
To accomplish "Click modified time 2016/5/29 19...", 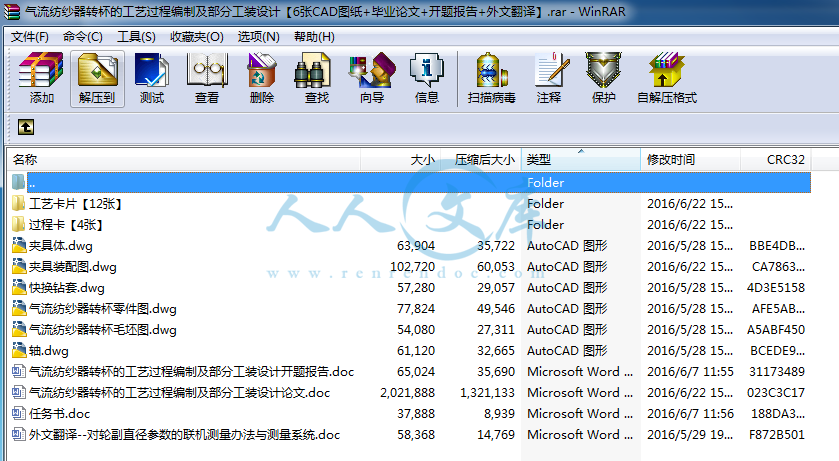I will (690, 435).
